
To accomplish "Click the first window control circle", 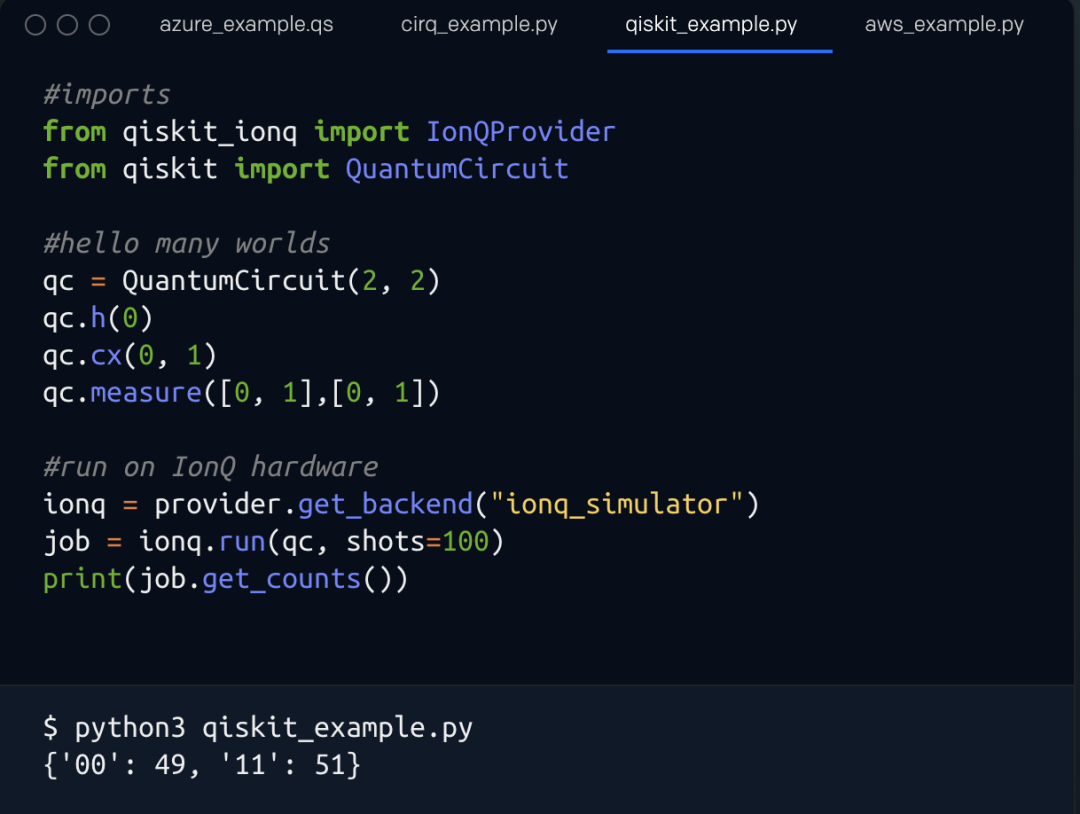I will (35, 25).
